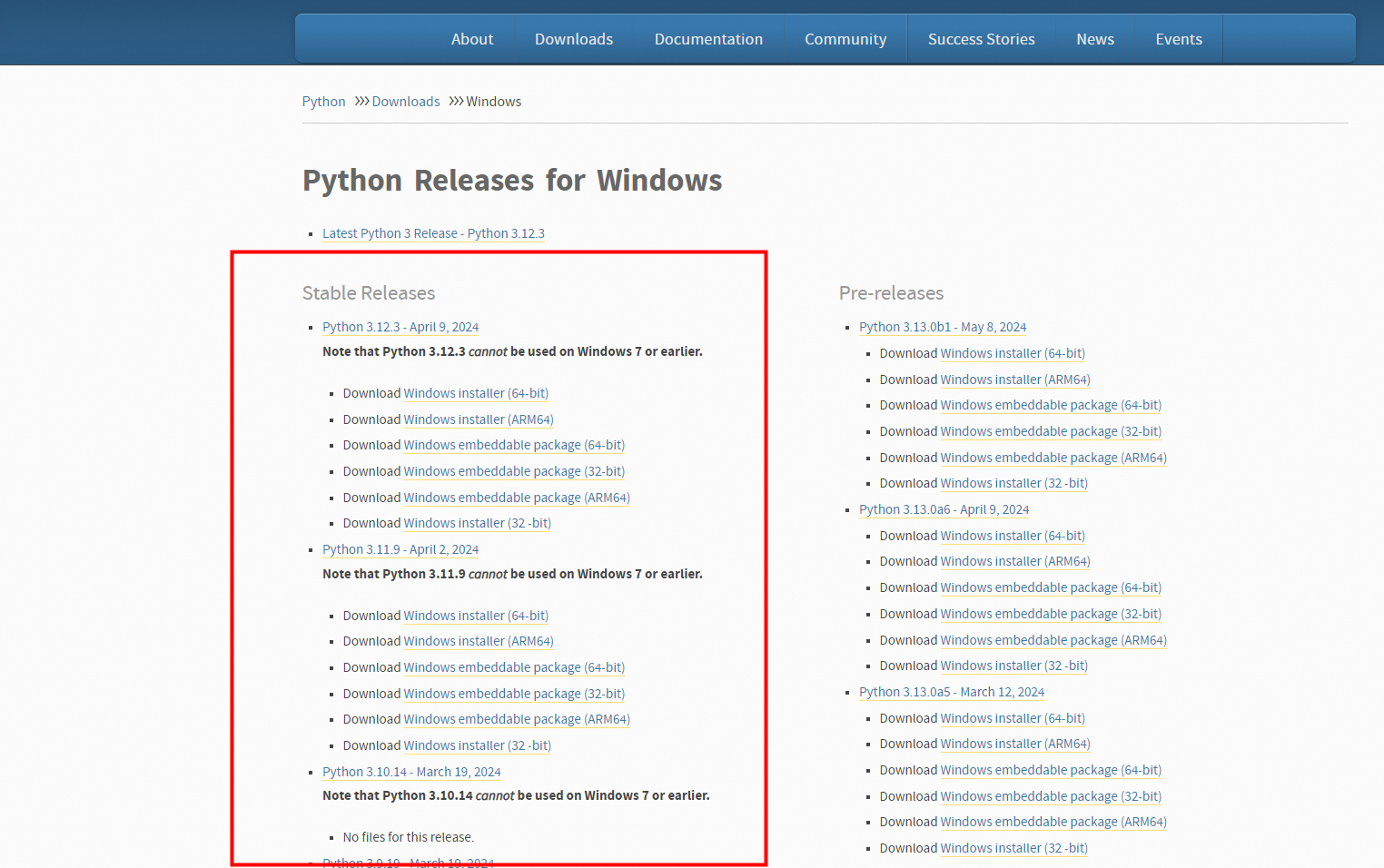The width and height of the screenshot is (1384, 868).
Task: Download Python 3.11.9 Windows installer (32-bit)
Action: coord(477,745)
